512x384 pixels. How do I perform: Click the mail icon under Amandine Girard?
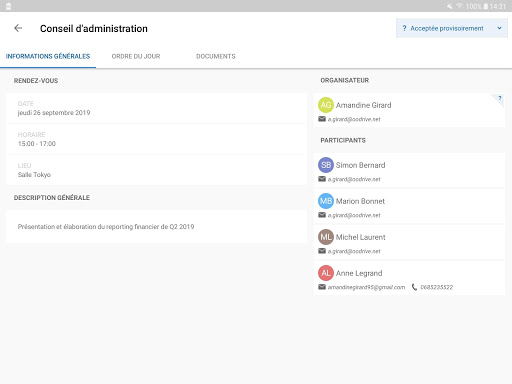coord(322,119)
